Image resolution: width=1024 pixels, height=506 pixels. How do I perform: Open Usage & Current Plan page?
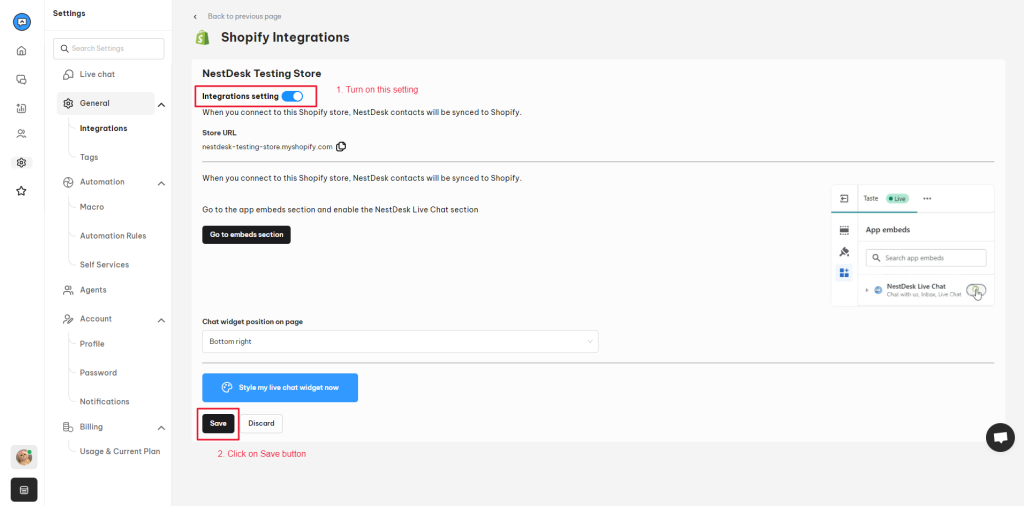(120, 451)
